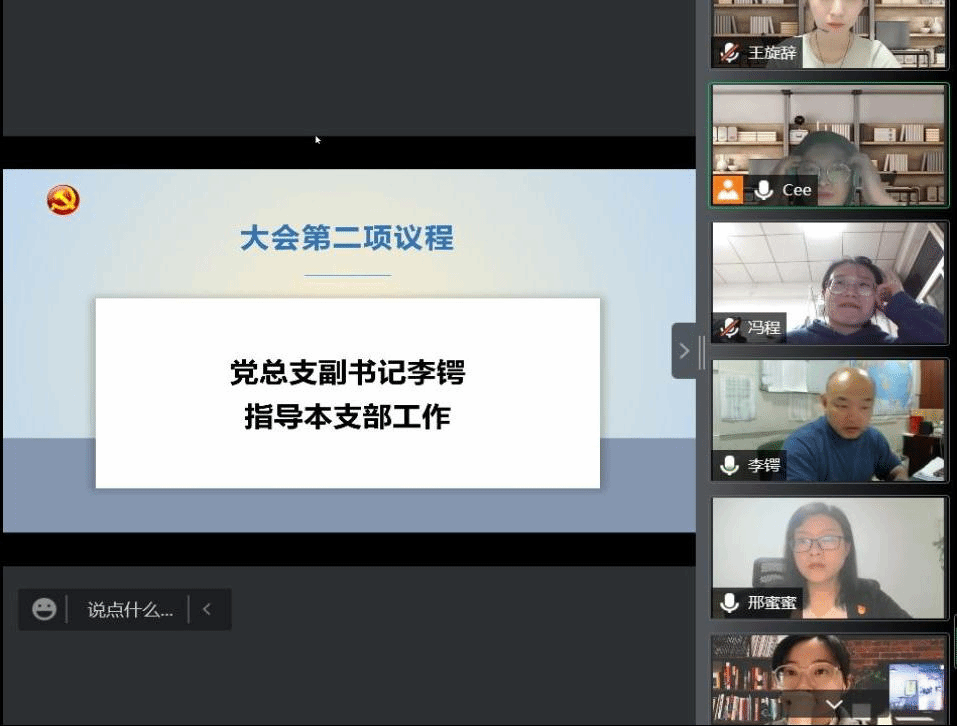Image resolution: width=957 pixels, height=726 pixels.
Task: Click the microphone icon beside 邢蜜蜜
Action: 730,602
